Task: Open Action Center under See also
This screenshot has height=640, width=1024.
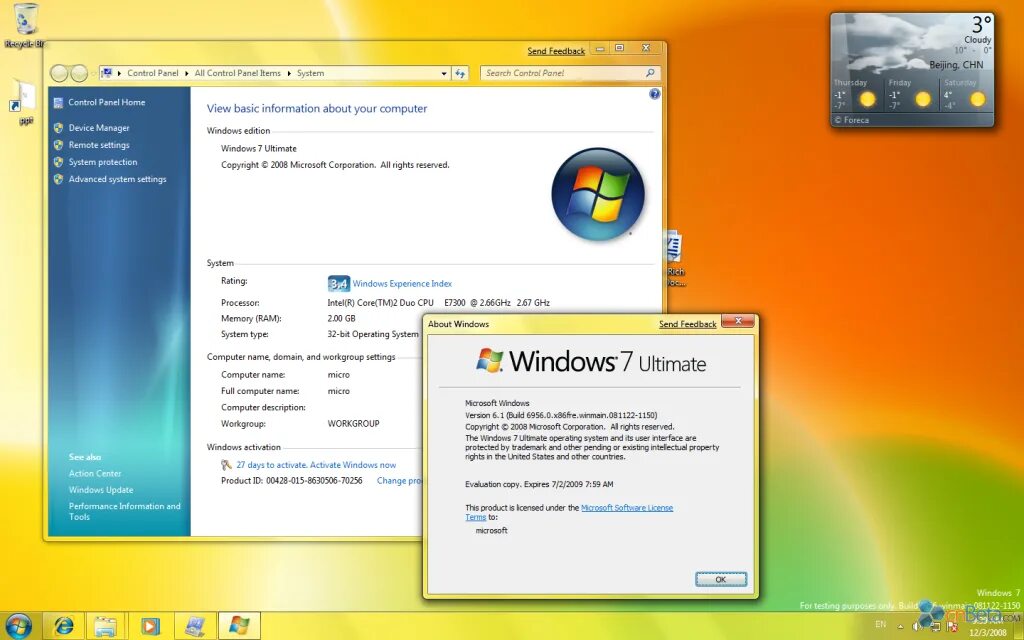Action: coord(95,473)
